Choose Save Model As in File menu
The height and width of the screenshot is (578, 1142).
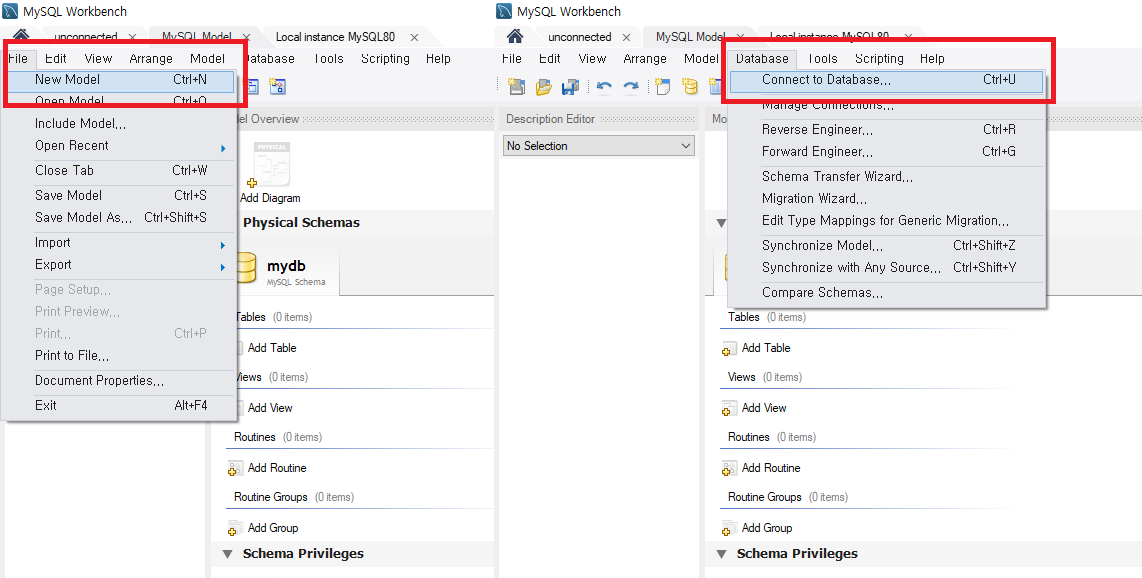point(120,218)
